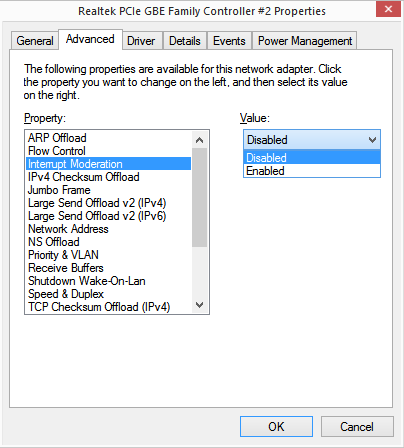The image size is (404, 448).
Task: Switch to the General tab
Action: coord(35,41)
